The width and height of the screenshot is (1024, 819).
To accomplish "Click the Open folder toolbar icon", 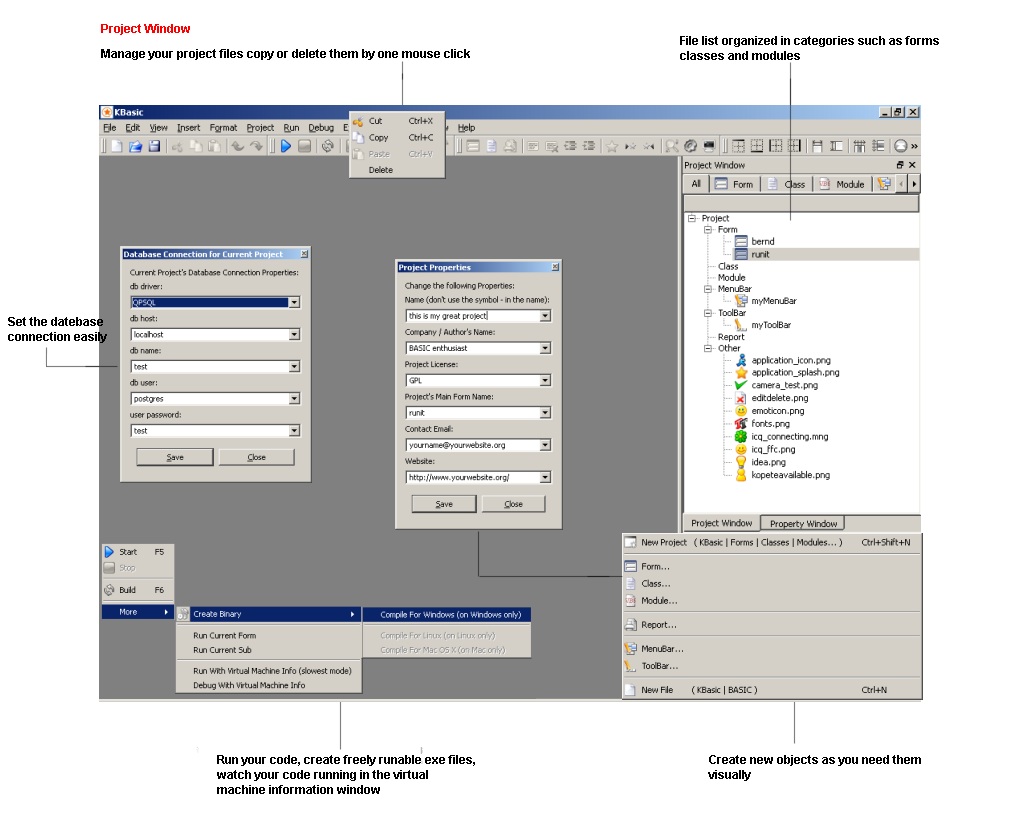I will click(x=135, y=146).
